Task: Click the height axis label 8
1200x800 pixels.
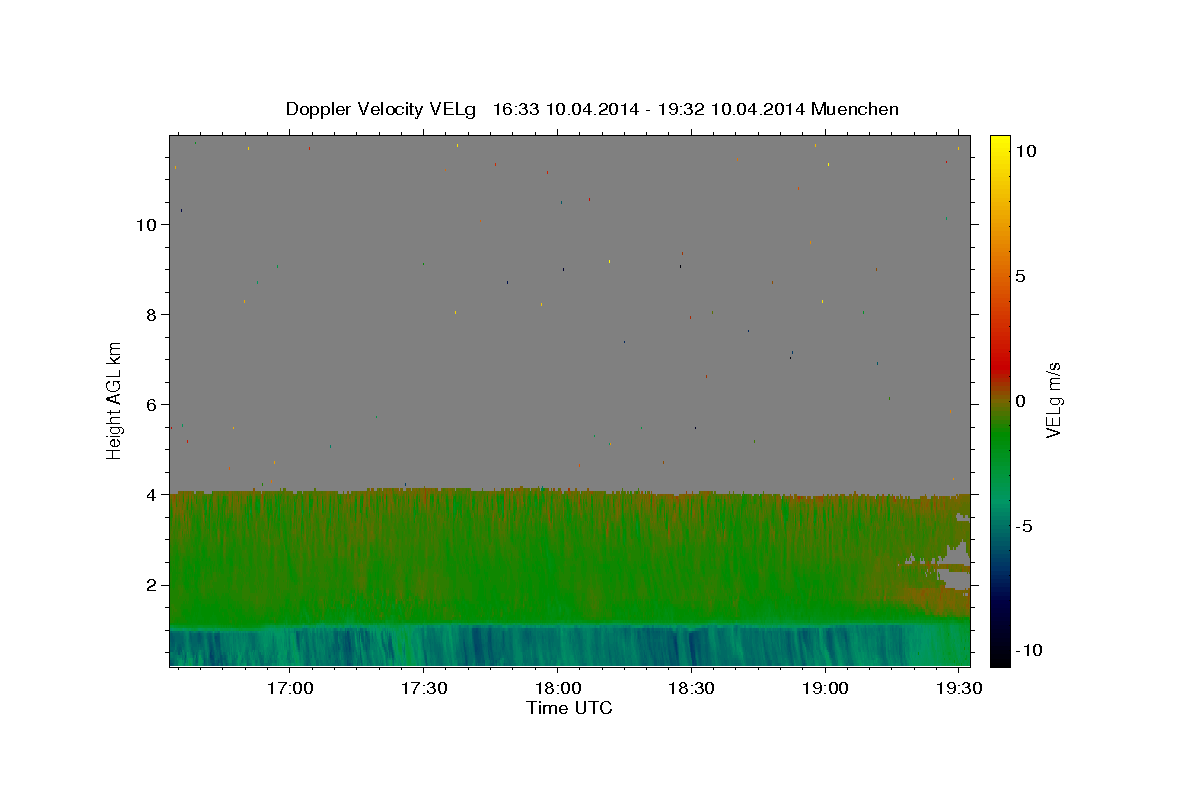Action: click(x=152, y=315)
